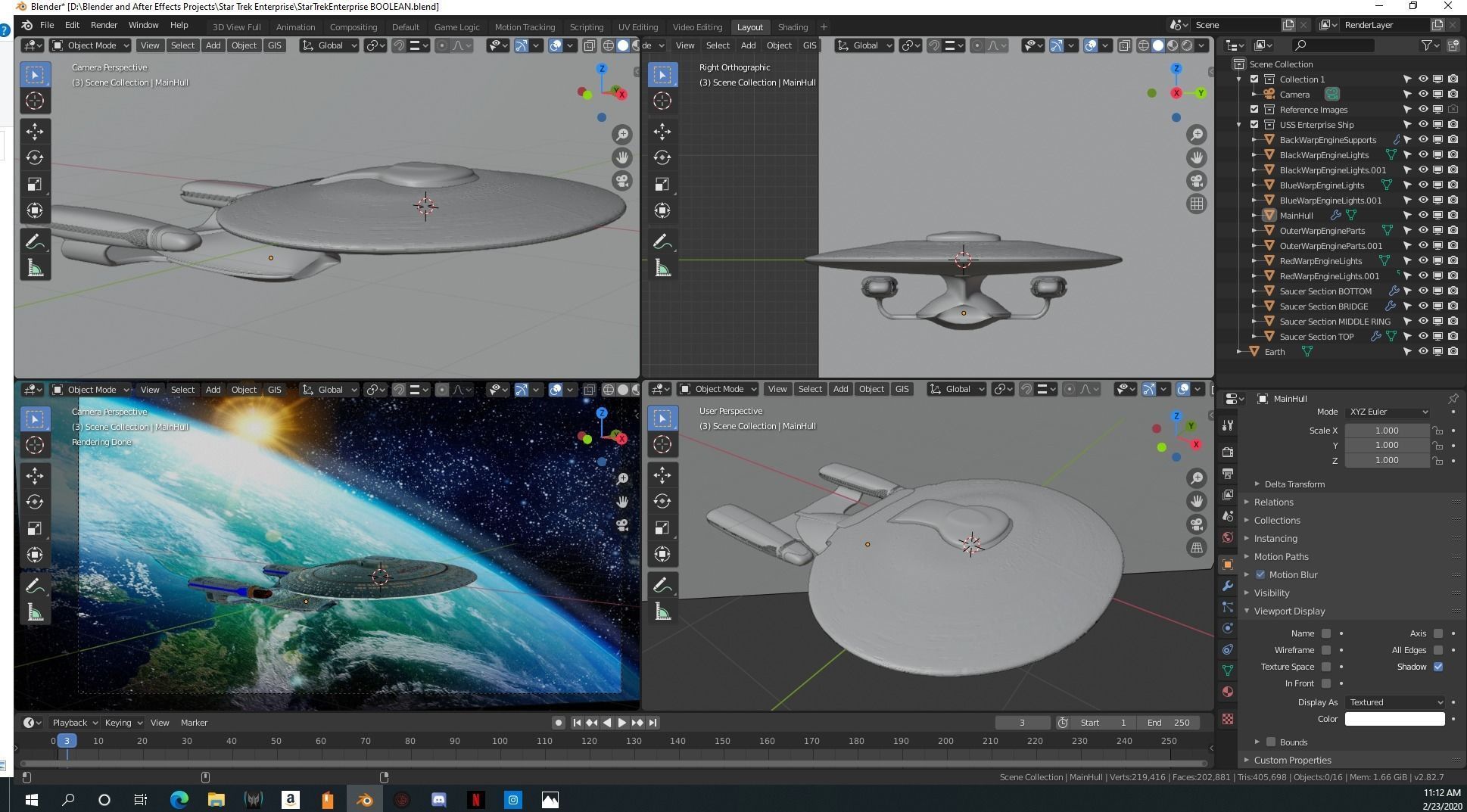
Task: Select Move tool in User Perspective viewport
Action: (x=662, y=475)
